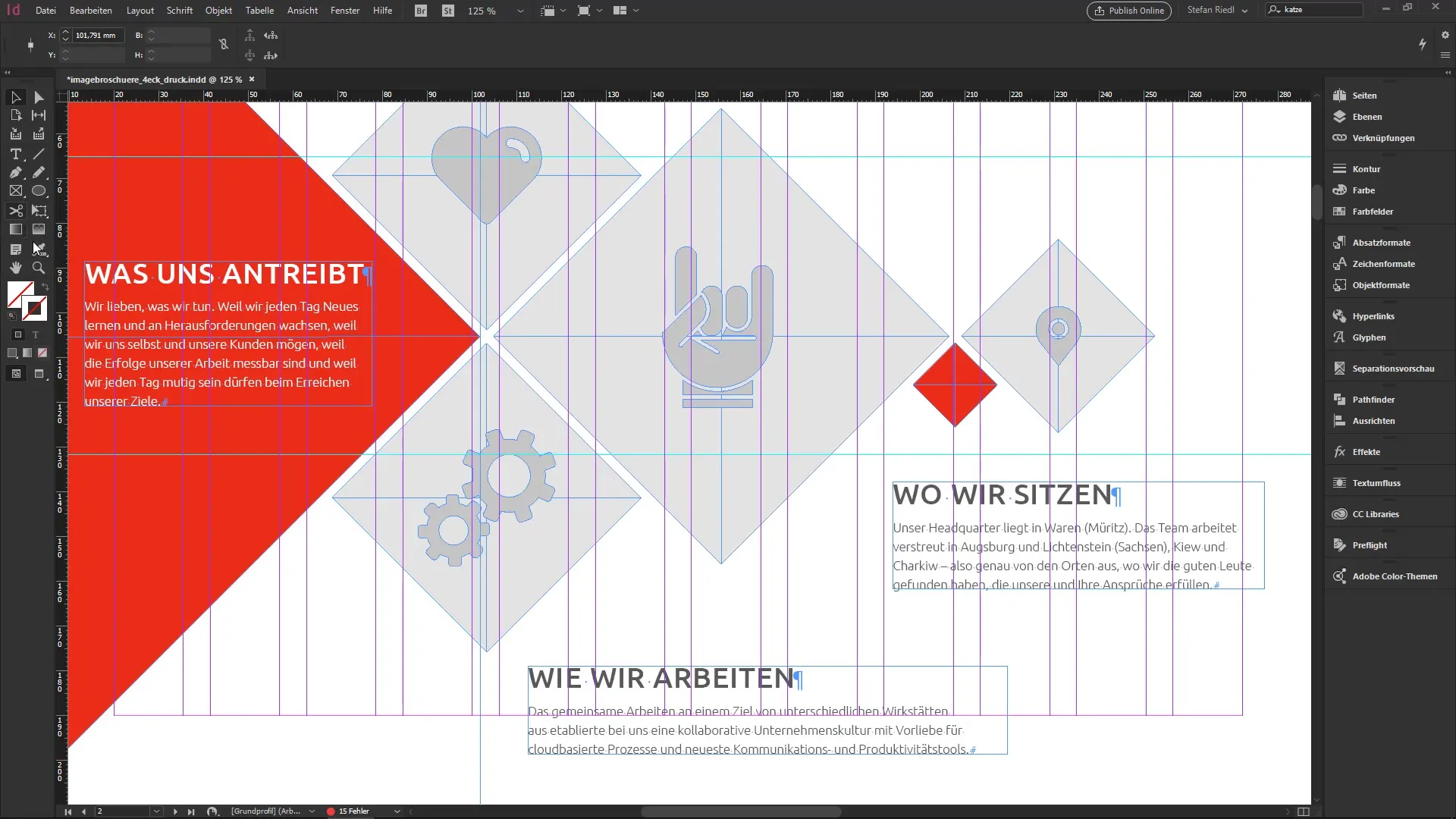Open the Pathfinder panel
The height and width of the screenshot is (819, 1456).
1373,400
